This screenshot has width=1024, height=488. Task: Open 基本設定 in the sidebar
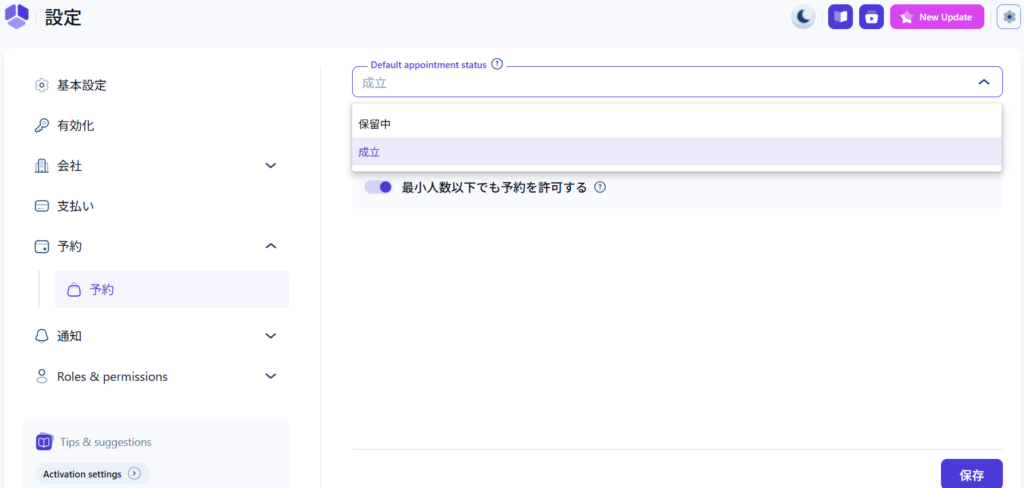pyautogui.click(x=81, y=85)
